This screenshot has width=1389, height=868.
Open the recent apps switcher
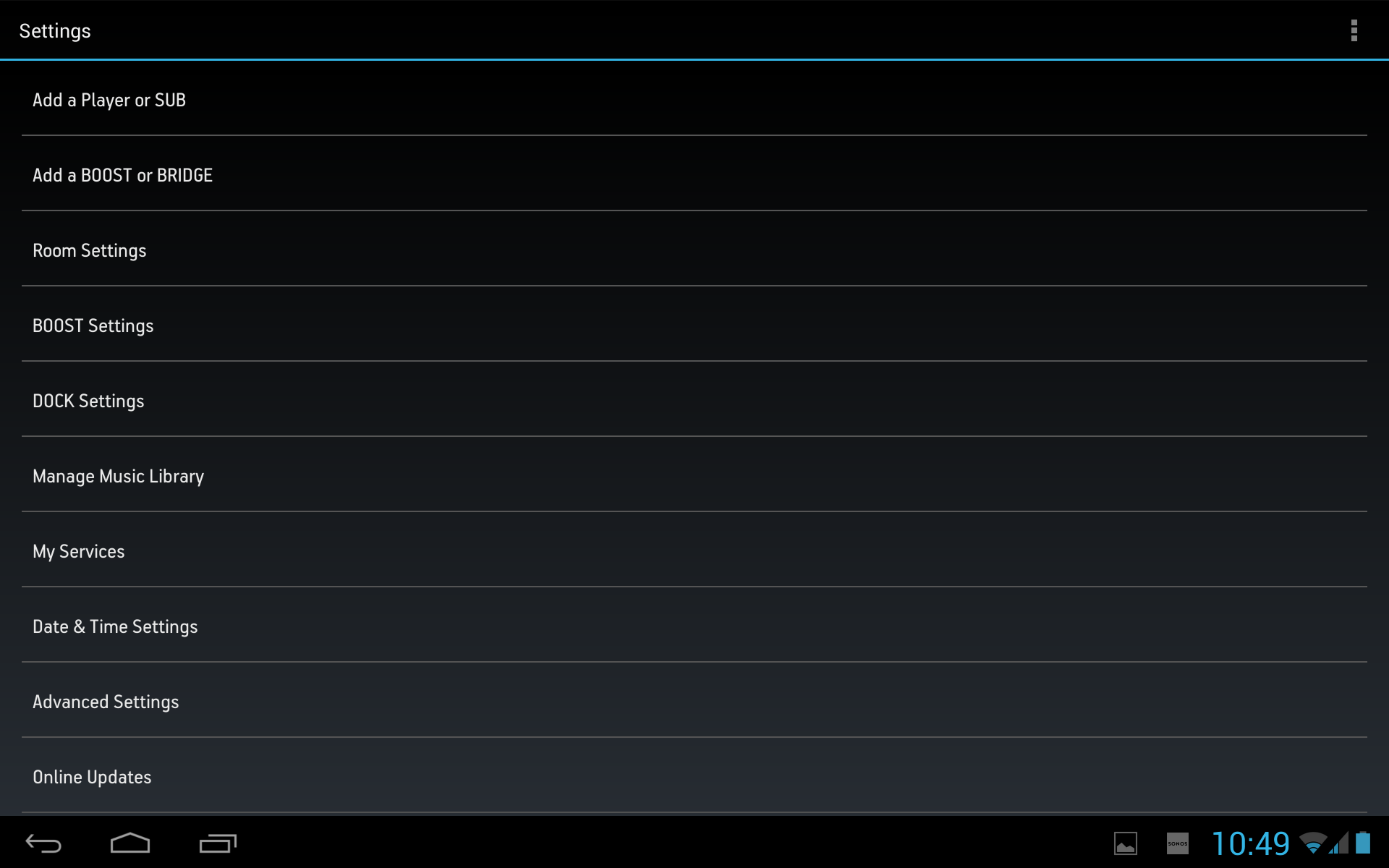218,843
